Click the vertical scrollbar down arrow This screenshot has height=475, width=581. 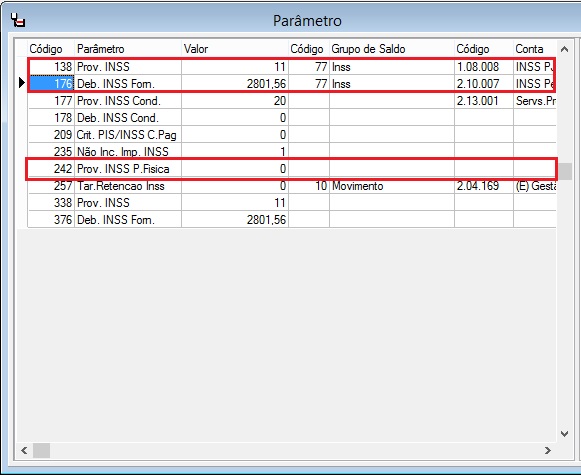564,434
